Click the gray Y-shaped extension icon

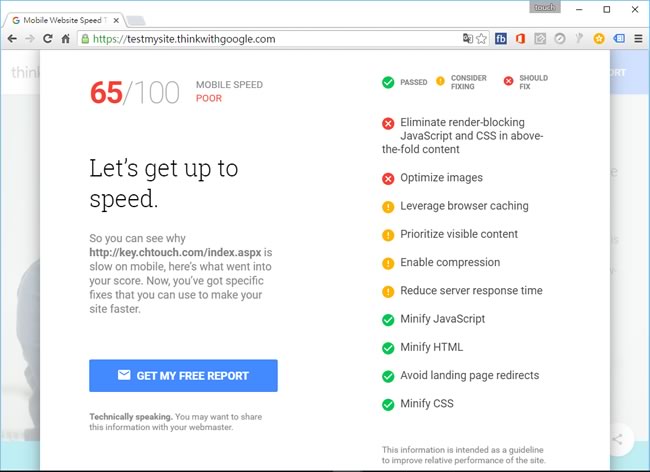(x=579, y=39)
